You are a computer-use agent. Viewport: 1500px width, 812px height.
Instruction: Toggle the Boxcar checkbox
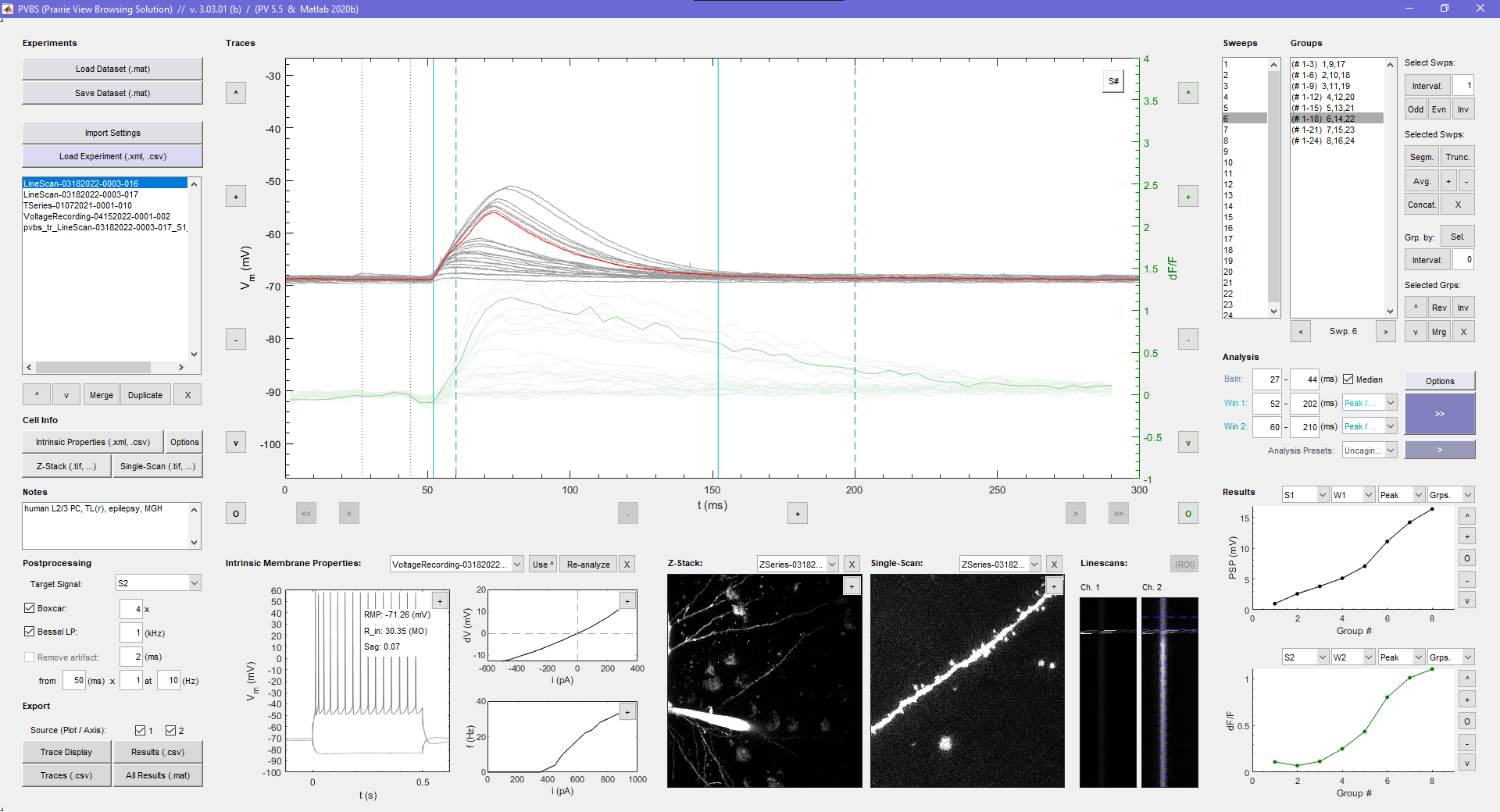pos(29,608)
